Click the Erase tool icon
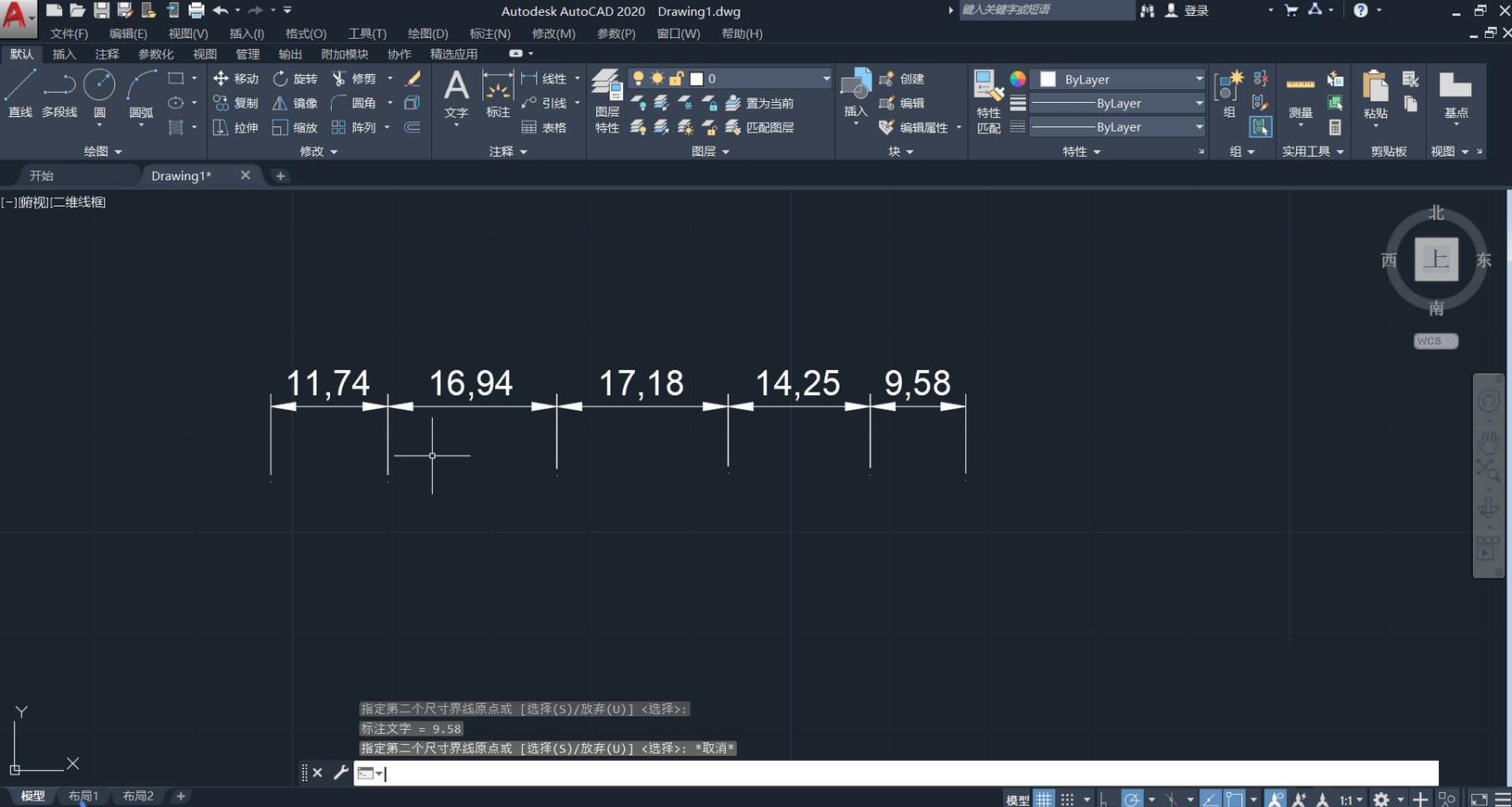The image size is (1512, 807). point(413,79)
